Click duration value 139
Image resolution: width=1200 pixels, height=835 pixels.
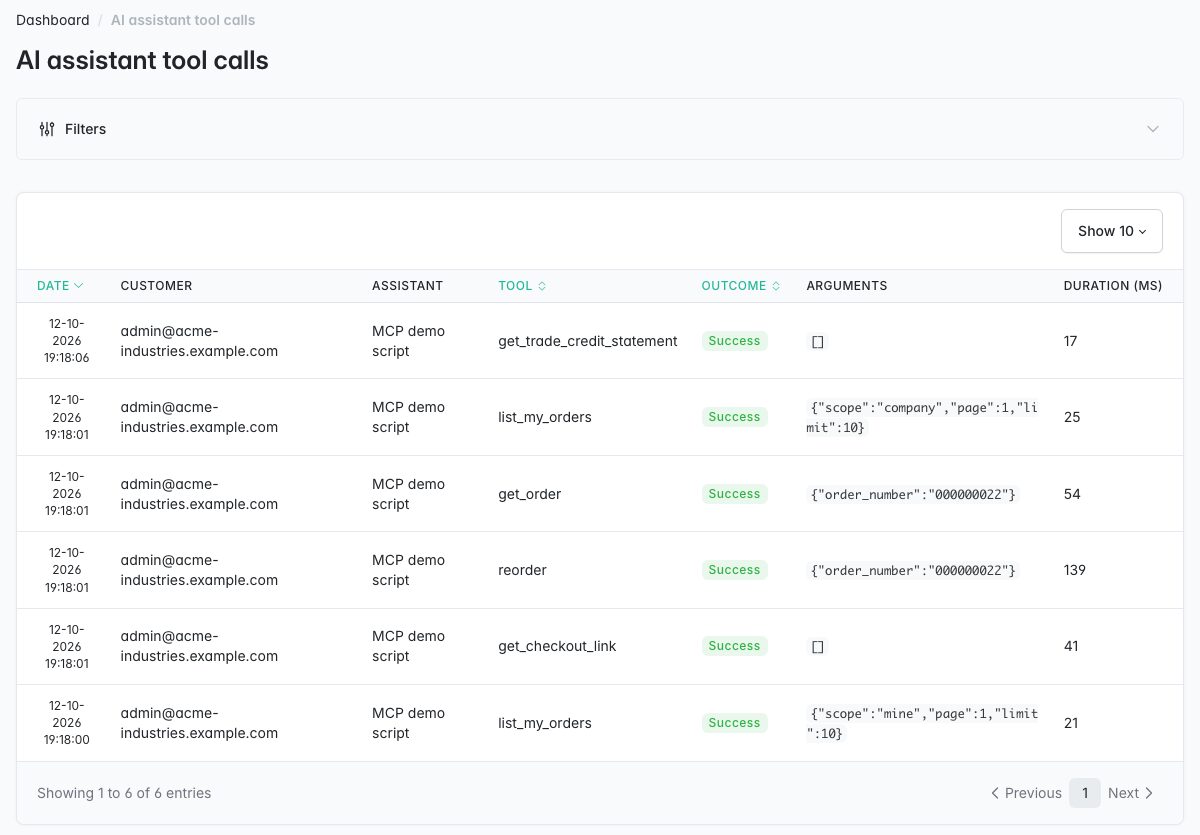[1074, 570]
